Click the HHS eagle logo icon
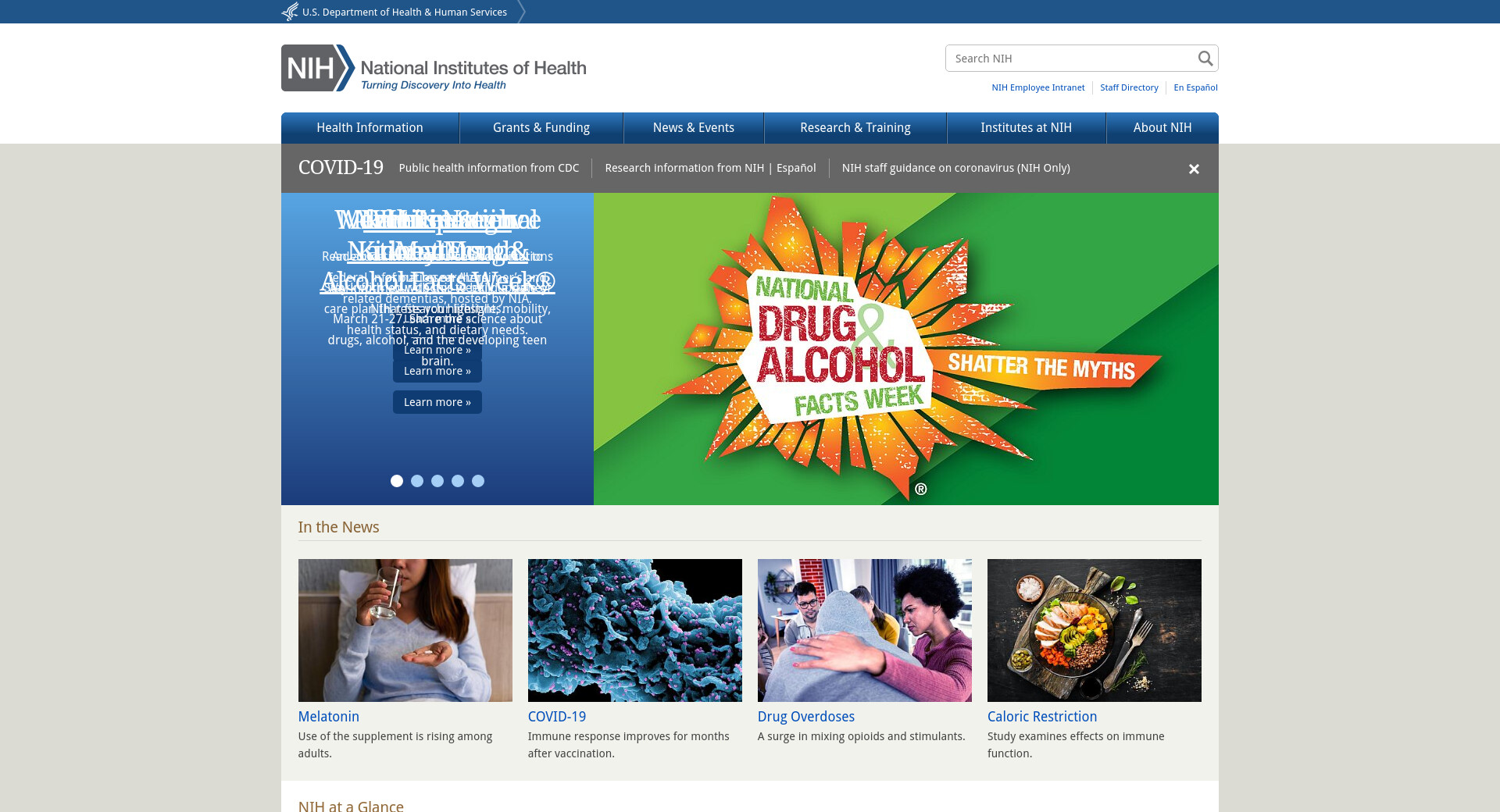Image resolution: width=1500 pixels, height=812 pixels. (290, 12)
